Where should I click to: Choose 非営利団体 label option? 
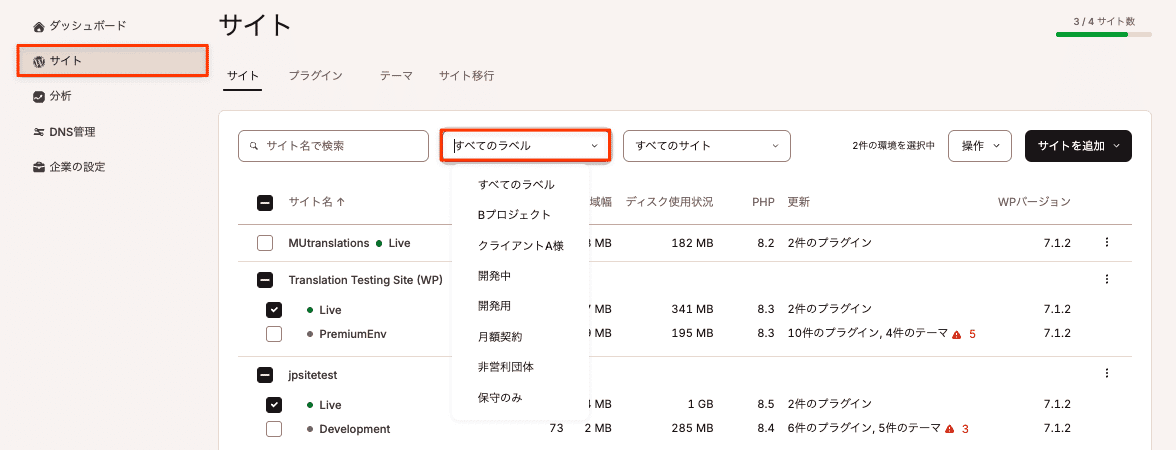(506, 367)
